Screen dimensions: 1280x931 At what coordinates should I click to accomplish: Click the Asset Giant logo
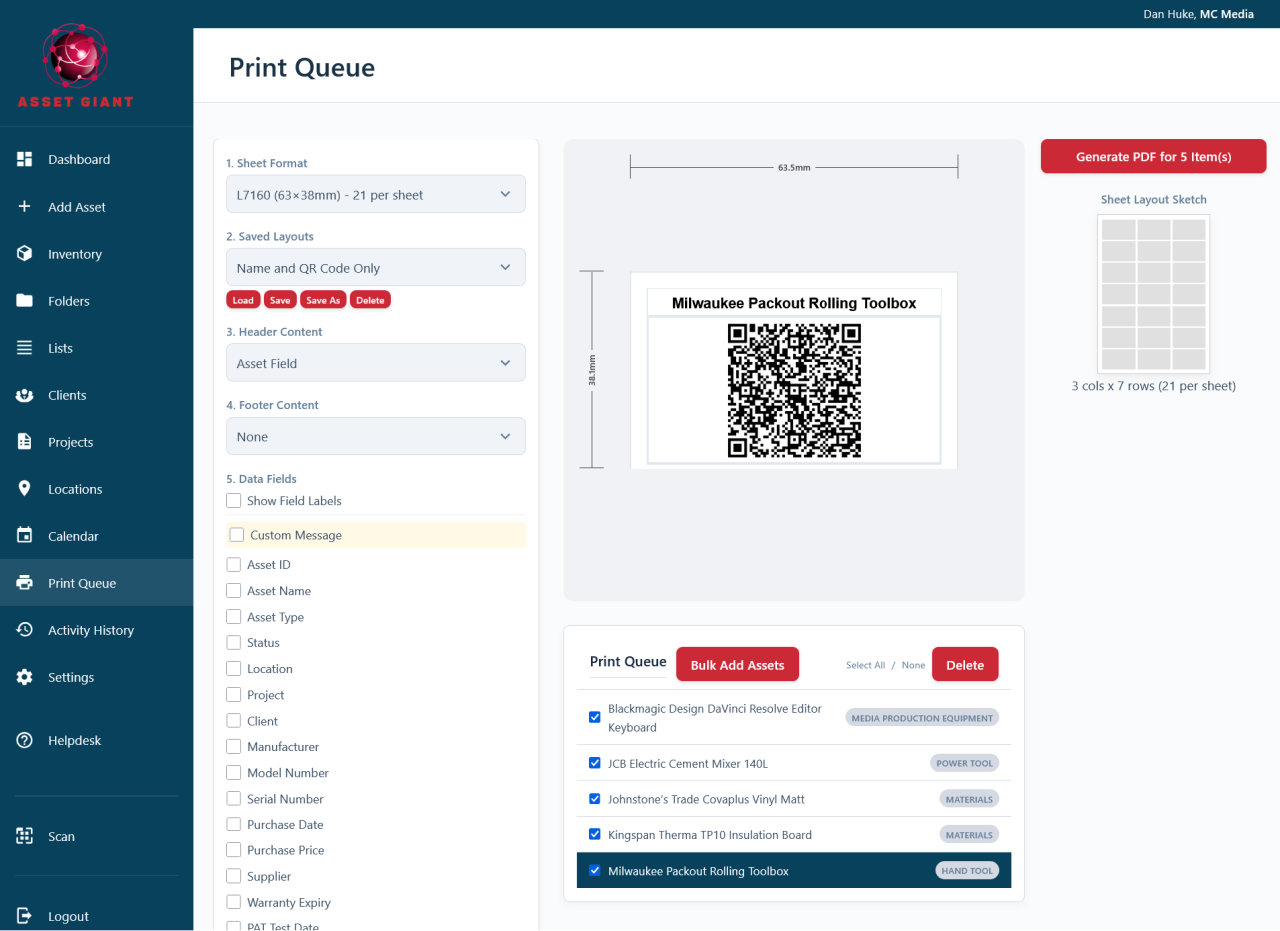pyautogui.click(x=75, y=66)
